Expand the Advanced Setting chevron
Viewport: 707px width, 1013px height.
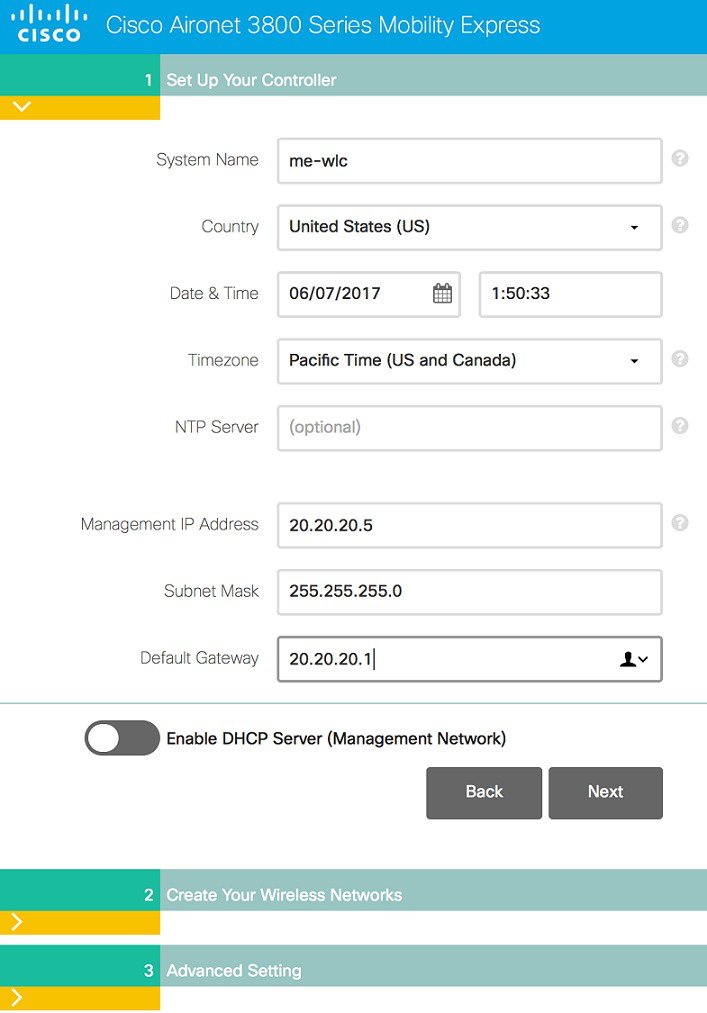coord(17,997)
